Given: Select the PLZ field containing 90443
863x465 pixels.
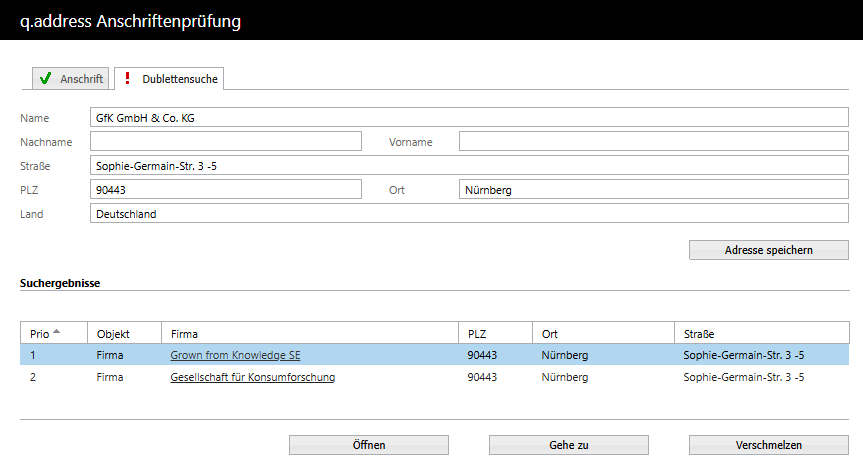Looking at the screenshot, I should click(x=225, y=190).
